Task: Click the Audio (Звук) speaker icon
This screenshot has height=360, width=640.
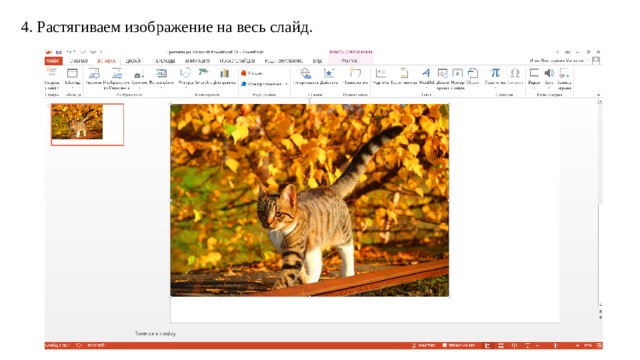Action: pos(549,73)
